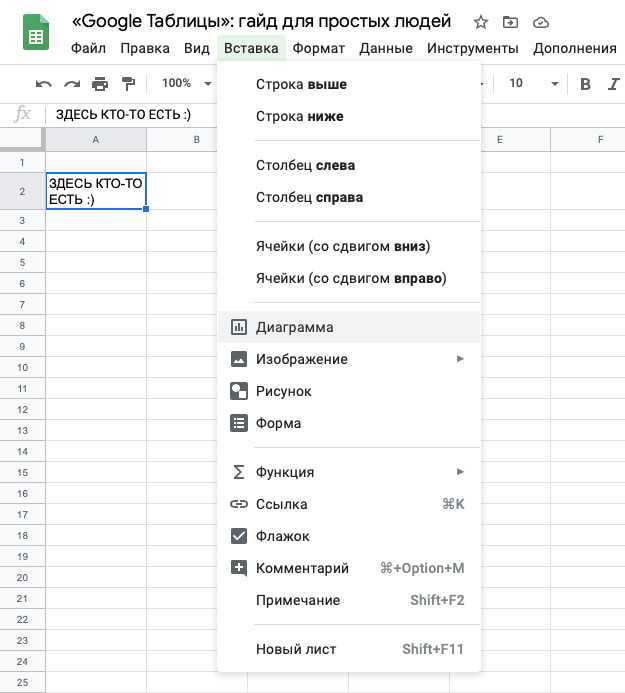Open the Формат menu

pos(318,48)
